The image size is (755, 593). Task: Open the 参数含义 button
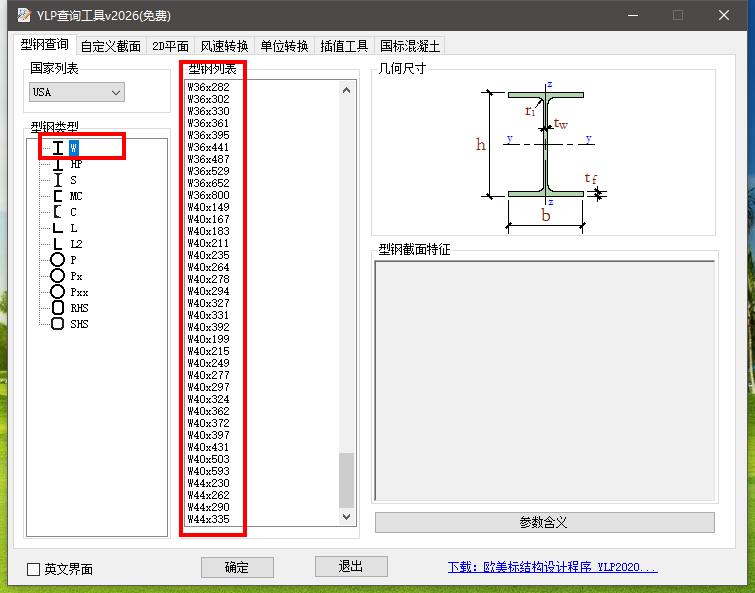pyautogui.click(x=544, y=523)
